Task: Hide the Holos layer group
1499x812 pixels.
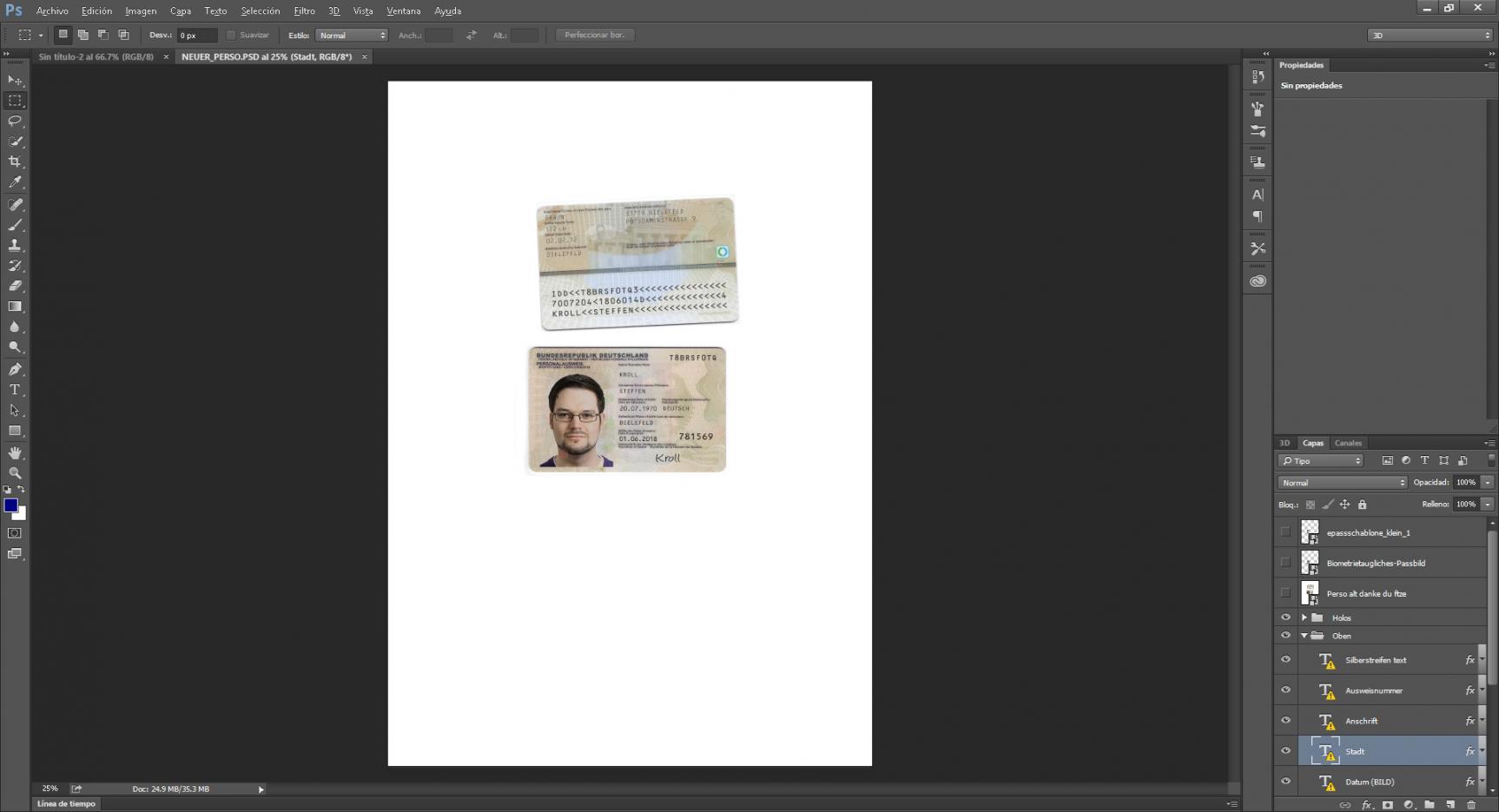Action: [x=1285, y=617]
